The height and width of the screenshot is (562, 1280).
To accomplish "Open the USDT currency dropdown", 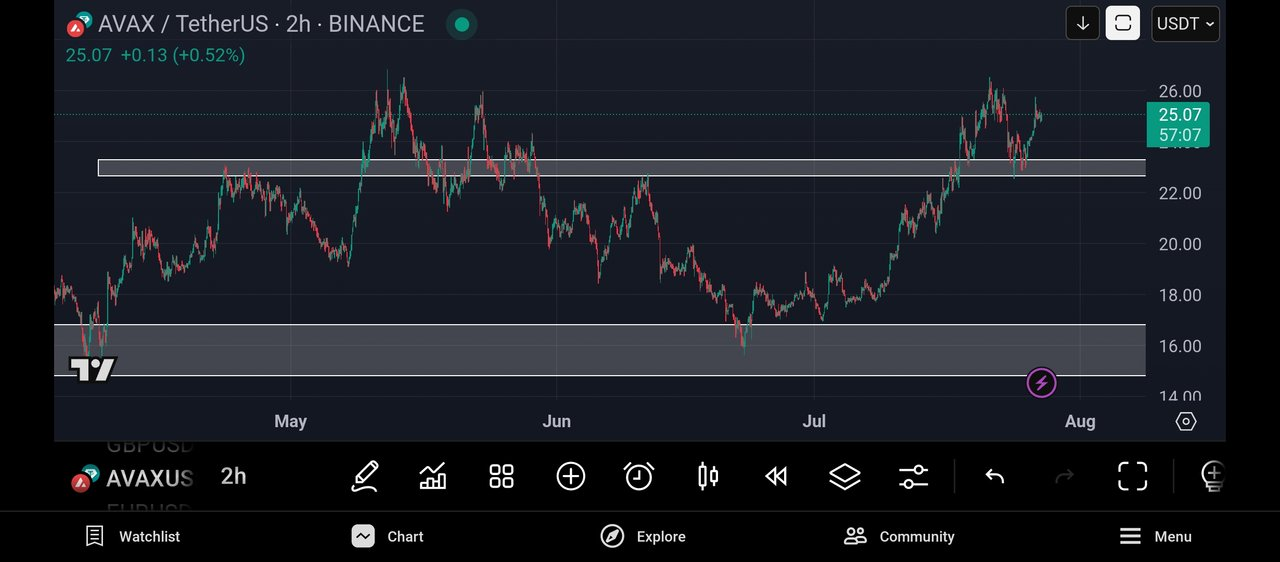I will click(1186, 23).
